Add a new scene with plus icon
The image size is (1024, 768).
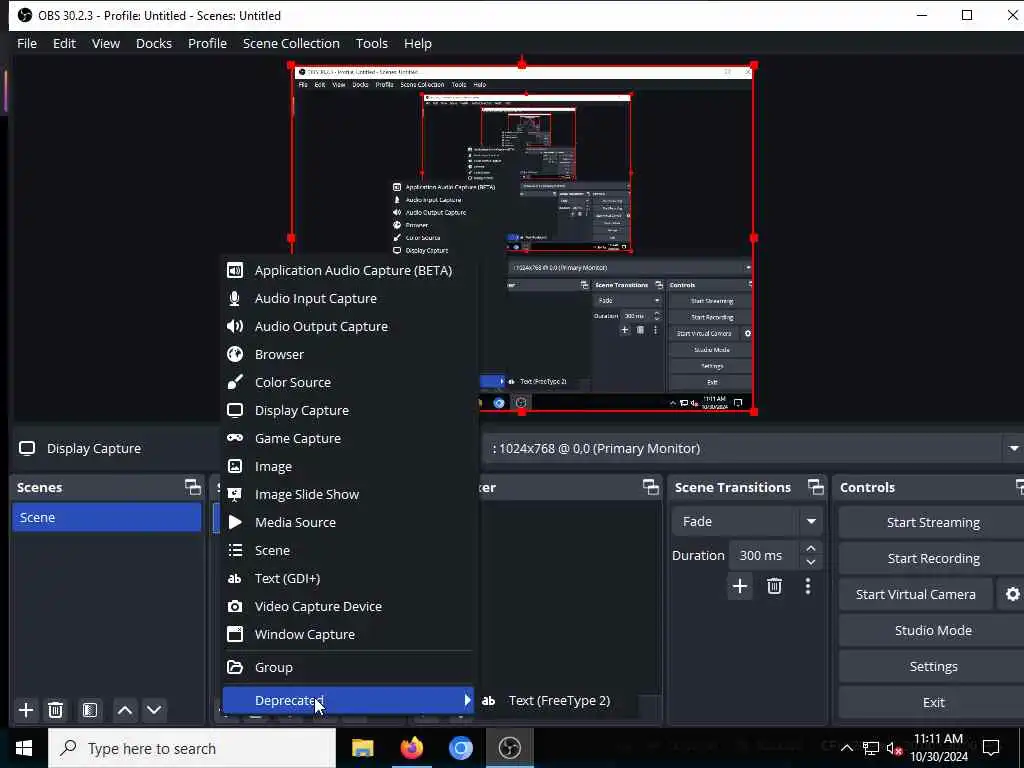coord(26,710)
